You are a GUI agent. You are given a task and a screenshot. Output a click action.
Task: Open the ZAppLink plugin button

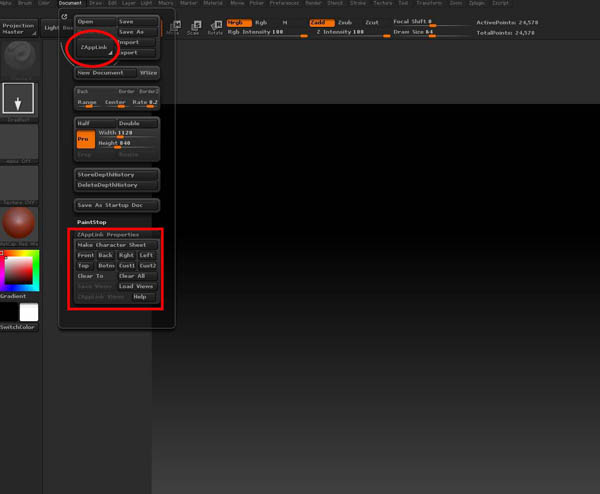coord(96,47)
